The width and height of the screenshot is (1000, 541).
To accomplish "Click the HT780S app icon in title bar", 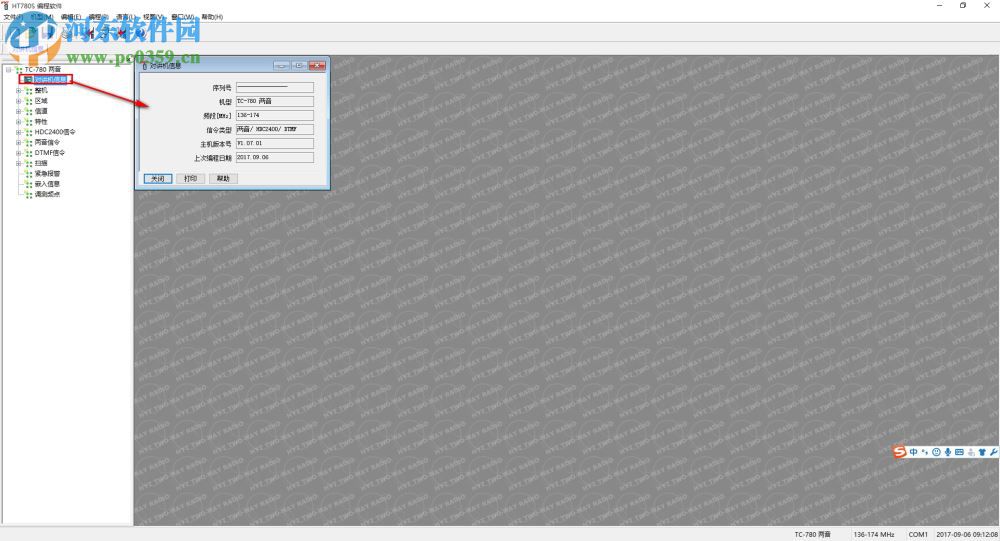I will pos(6,5).
